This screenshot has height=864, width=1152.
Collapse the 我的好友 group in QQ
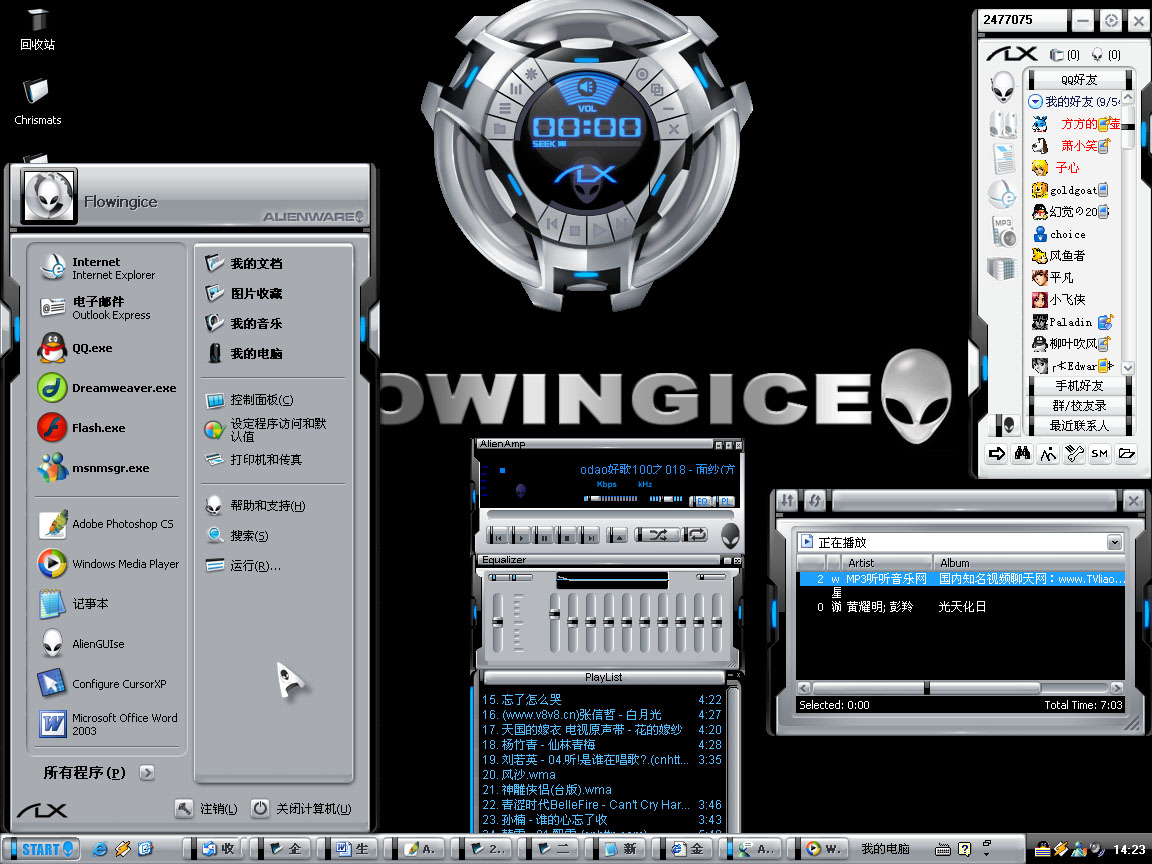(x=1035, y=101)
